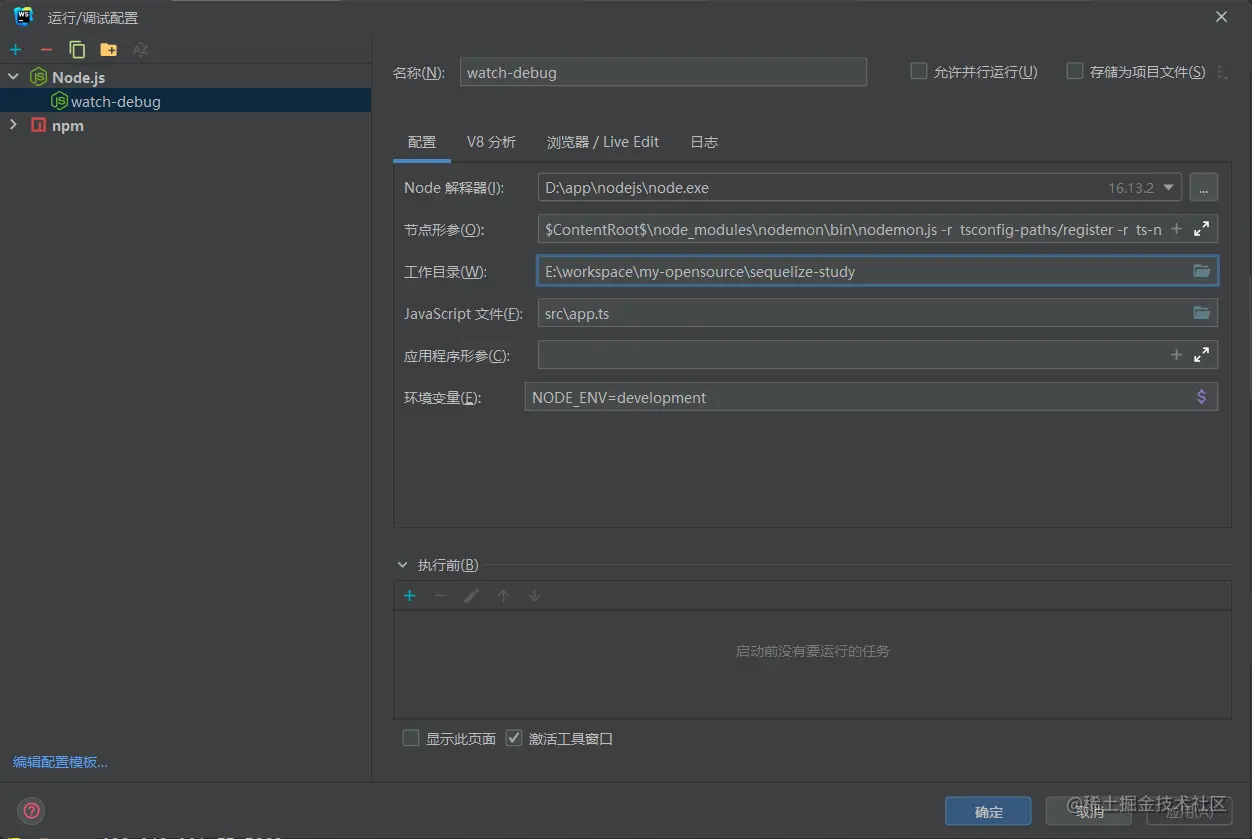
Task: Insert macro into application parameters
Action: point(1177,355)
